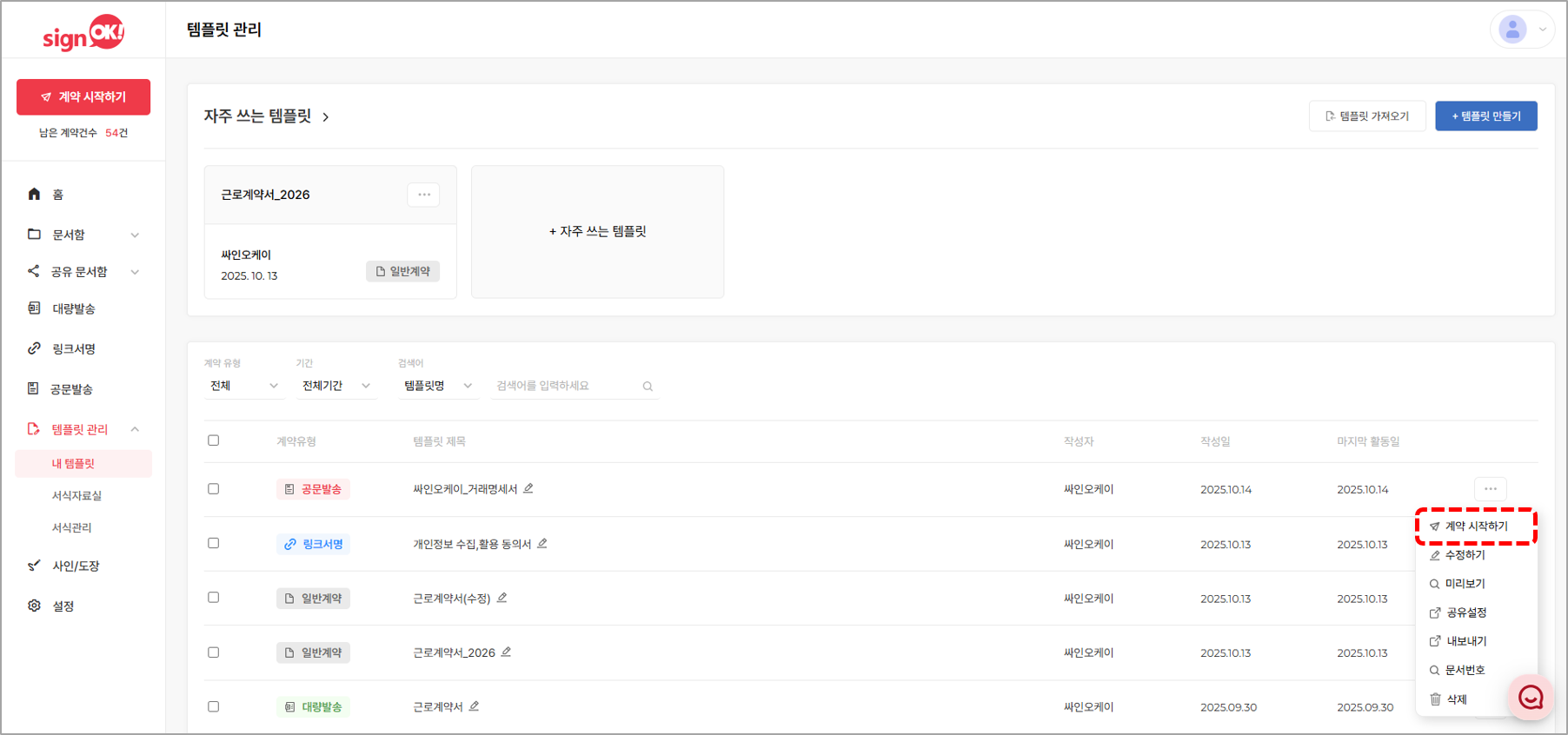Click the 템플릿 가져오기 button
The height and width of the screenshot is (735, 1568).
click(1366, 116)
